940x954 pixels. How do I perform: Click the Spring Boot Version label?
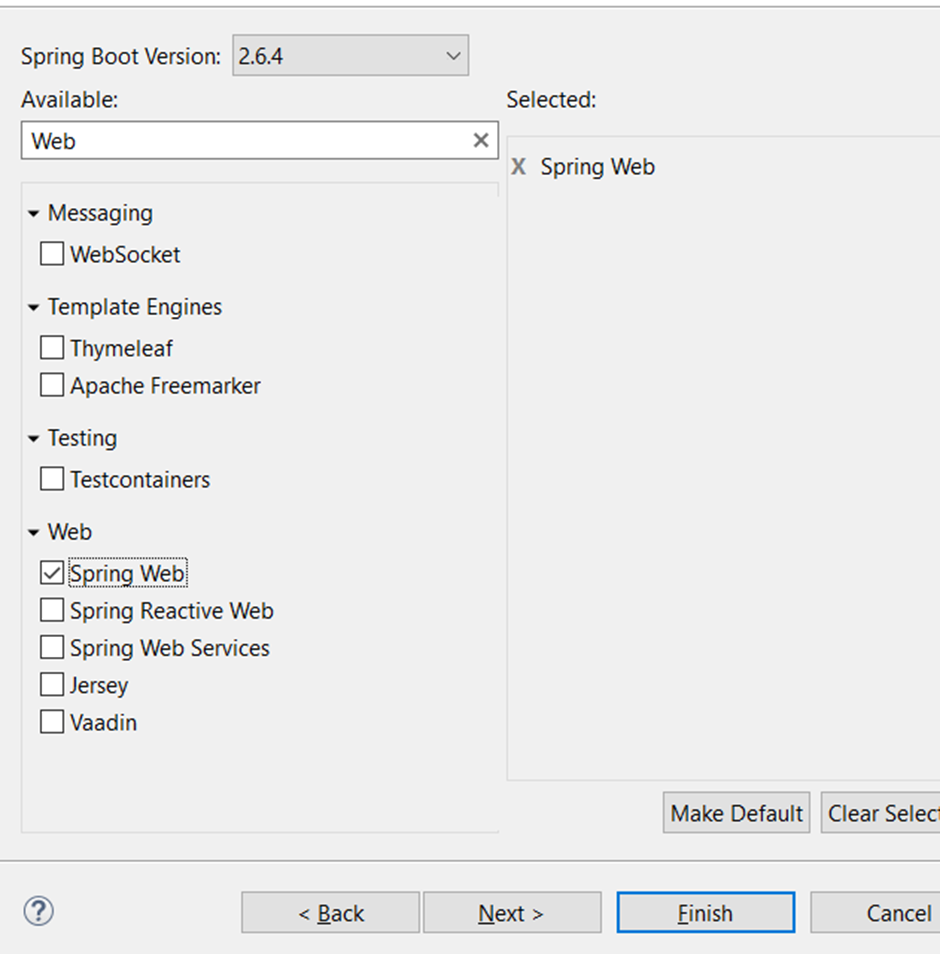[121, 57]
